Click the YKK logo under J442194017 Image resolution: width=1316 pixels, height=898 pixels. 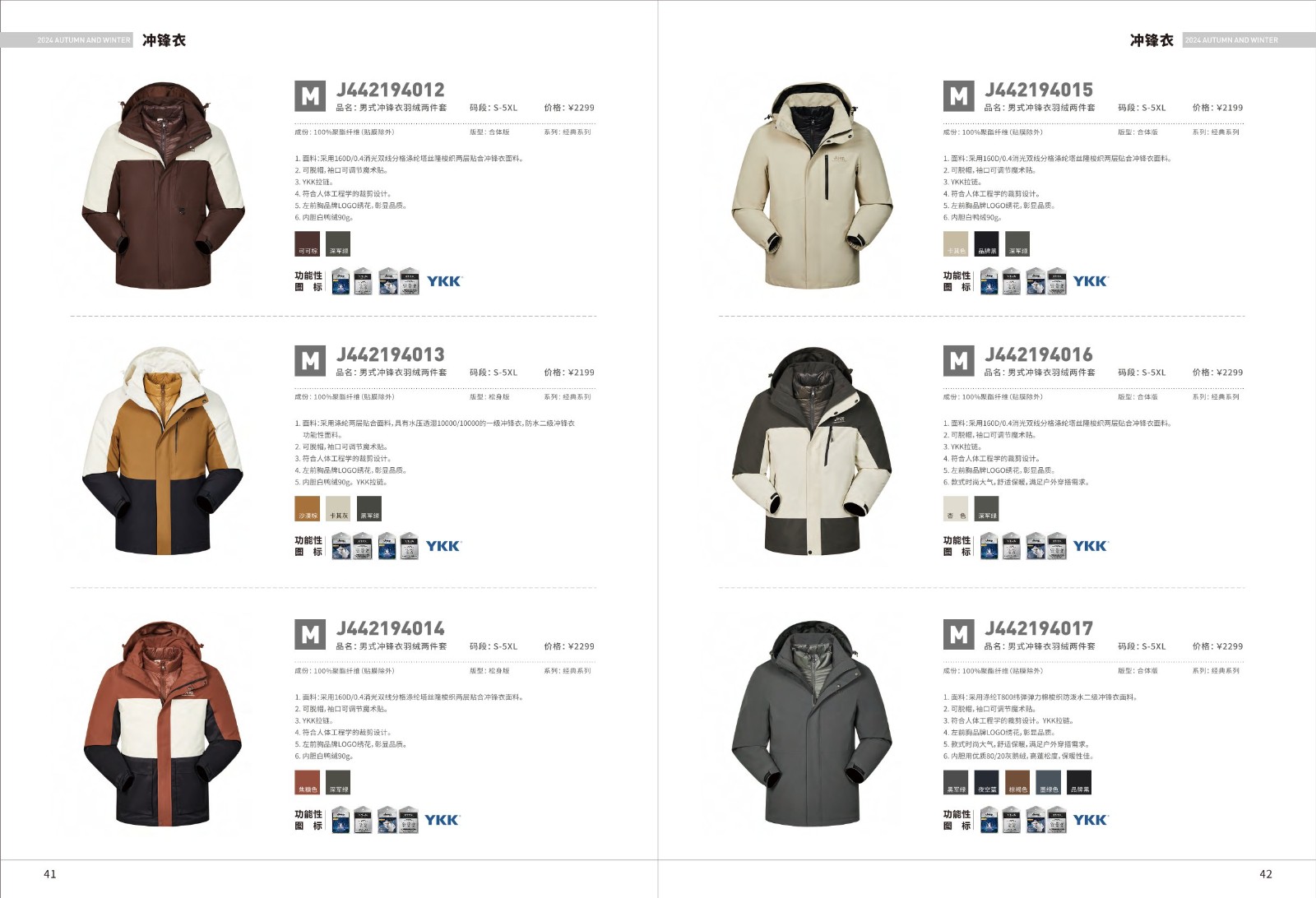coord(1091,820)
